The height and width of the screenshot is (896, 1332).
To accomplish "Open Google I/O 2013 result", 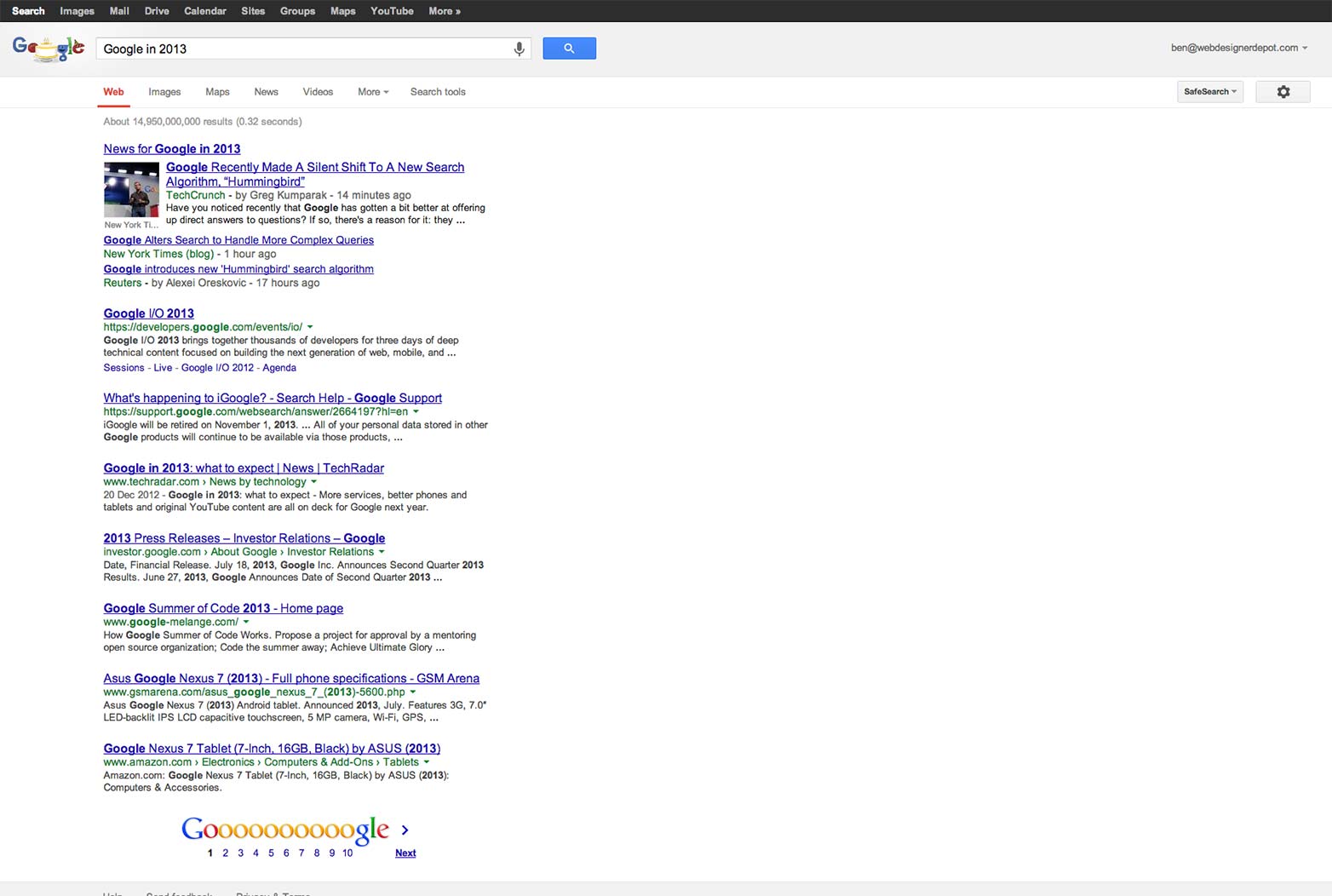I will point(149,313).
